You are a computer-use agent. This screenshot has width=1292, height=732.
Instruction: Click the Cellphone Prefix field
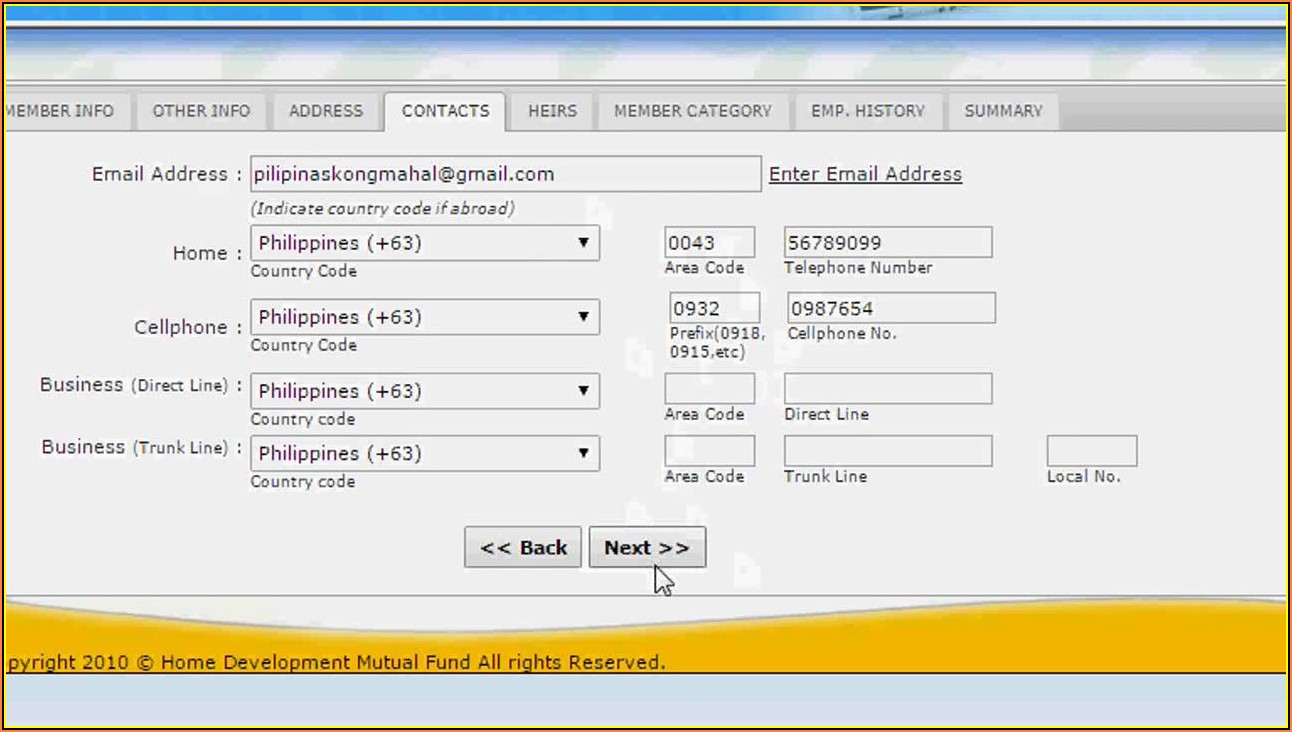(x=714, y=308)
